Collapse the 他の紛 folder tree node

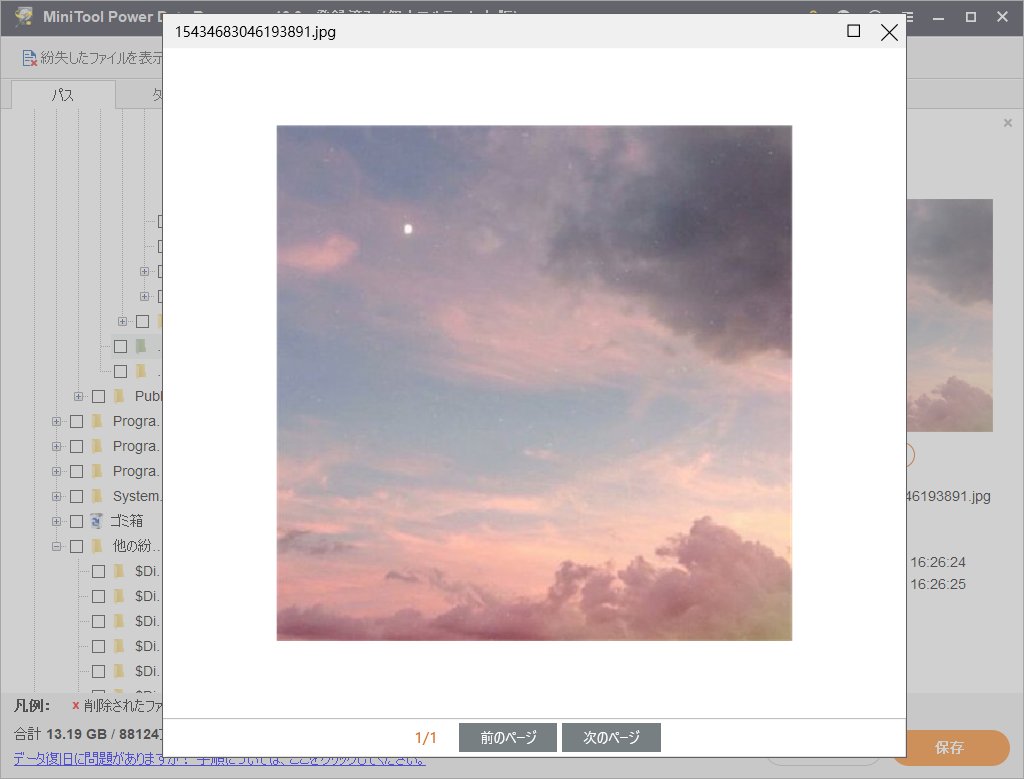56,546
